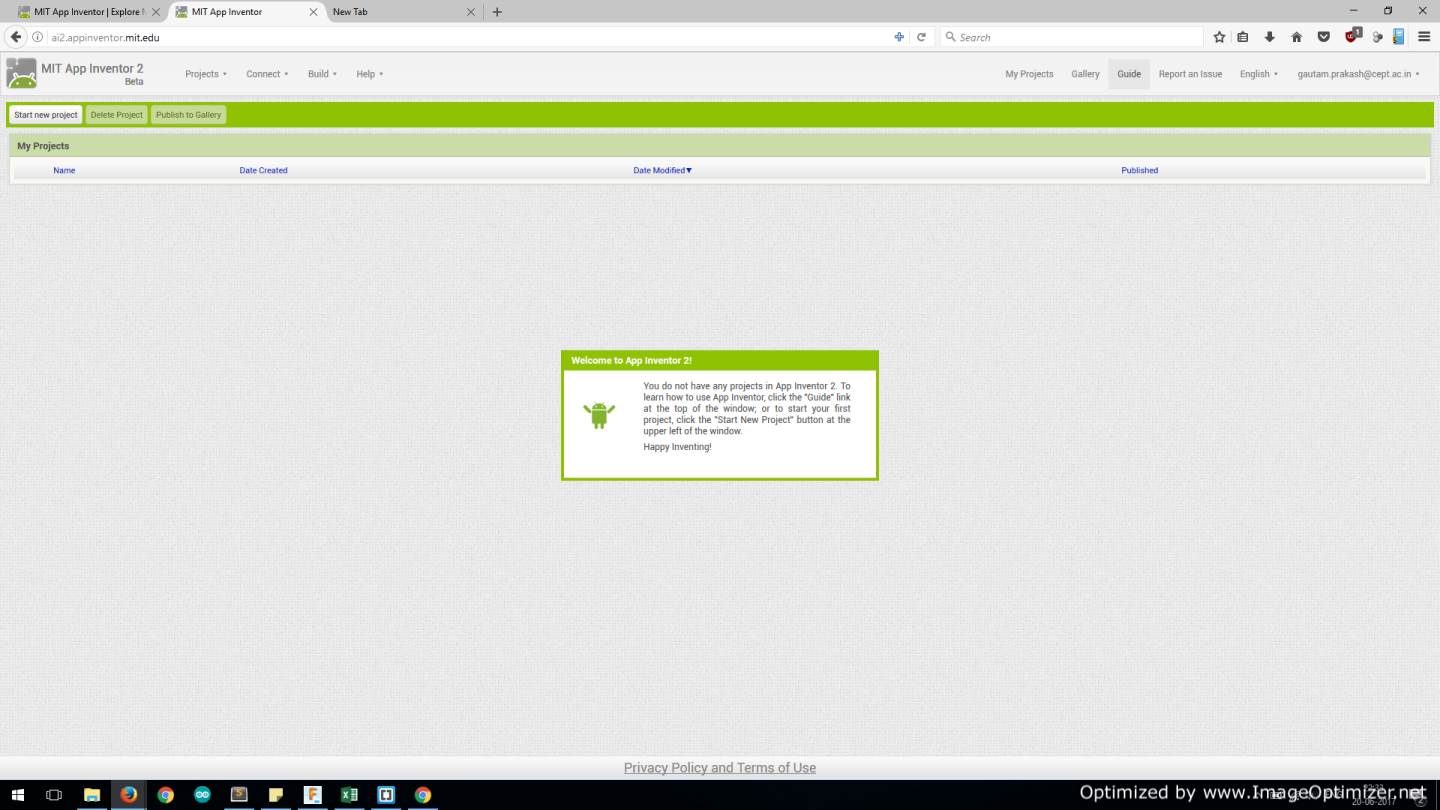Open My Projects in top navigation

1029,74
